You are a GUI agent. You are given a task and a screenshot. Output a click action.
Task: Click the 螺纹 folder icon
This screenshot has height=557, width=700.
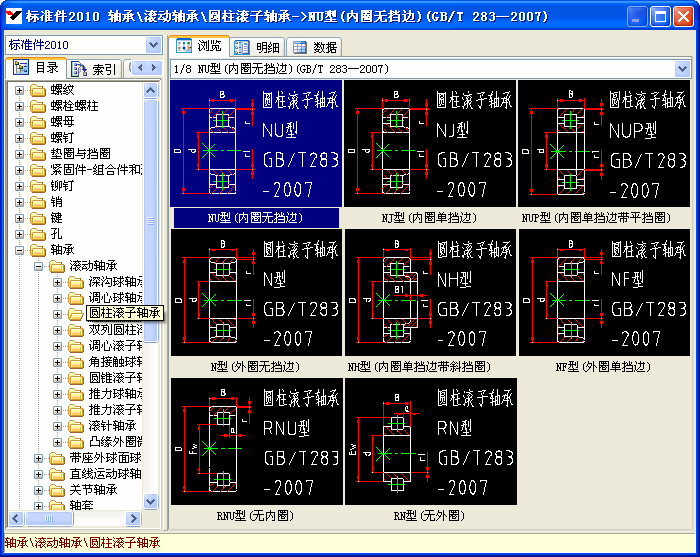point(37,89)
